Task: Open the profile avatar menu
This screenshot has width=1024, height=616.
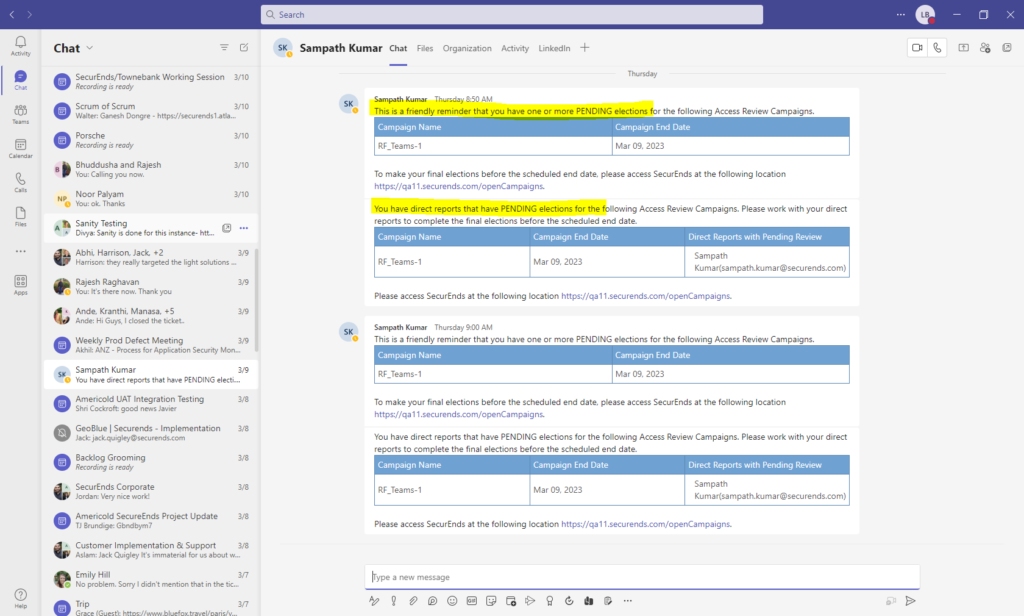Action: [925, 14]
